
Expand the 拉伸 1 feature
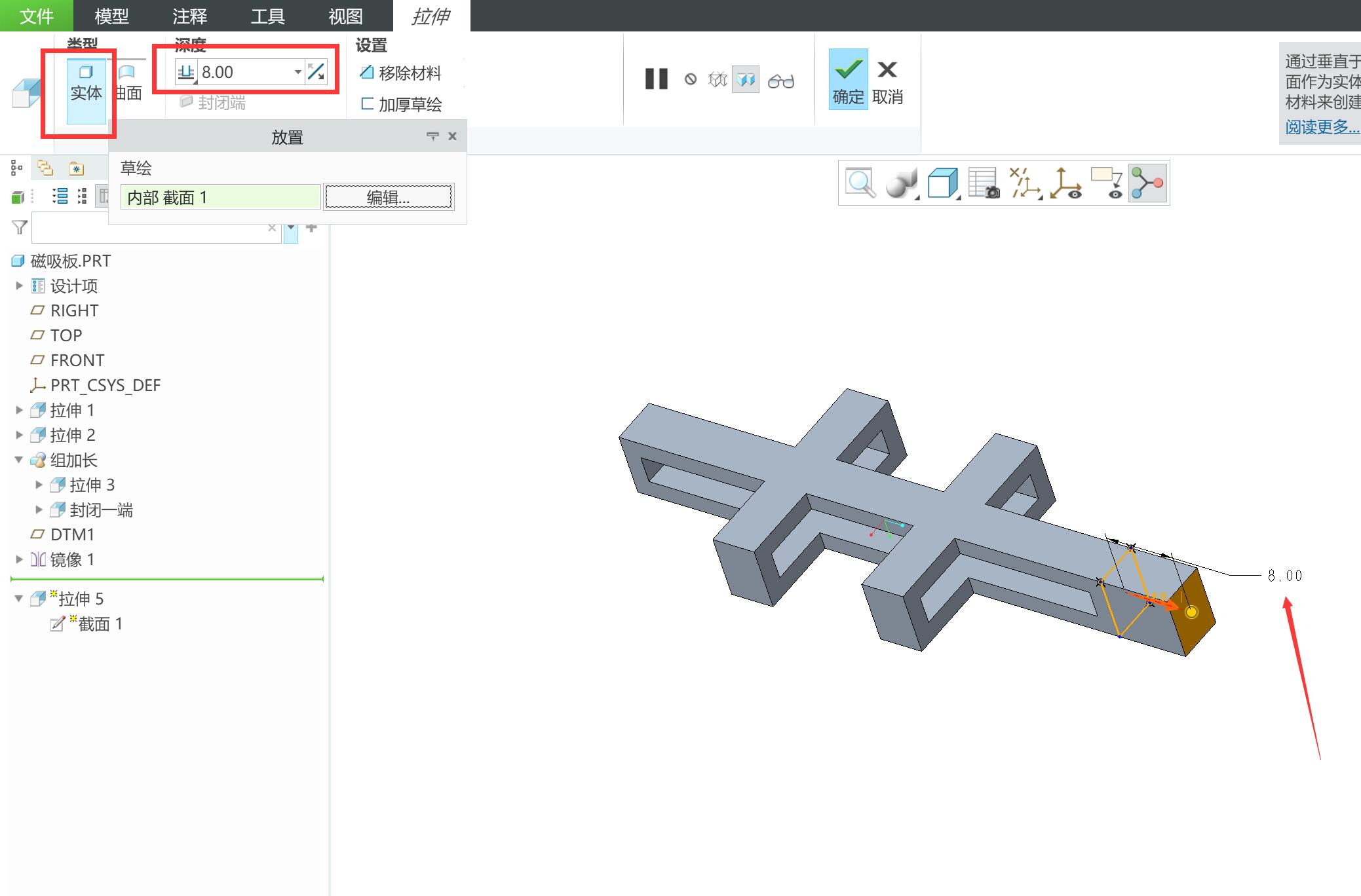click(19, 410)
